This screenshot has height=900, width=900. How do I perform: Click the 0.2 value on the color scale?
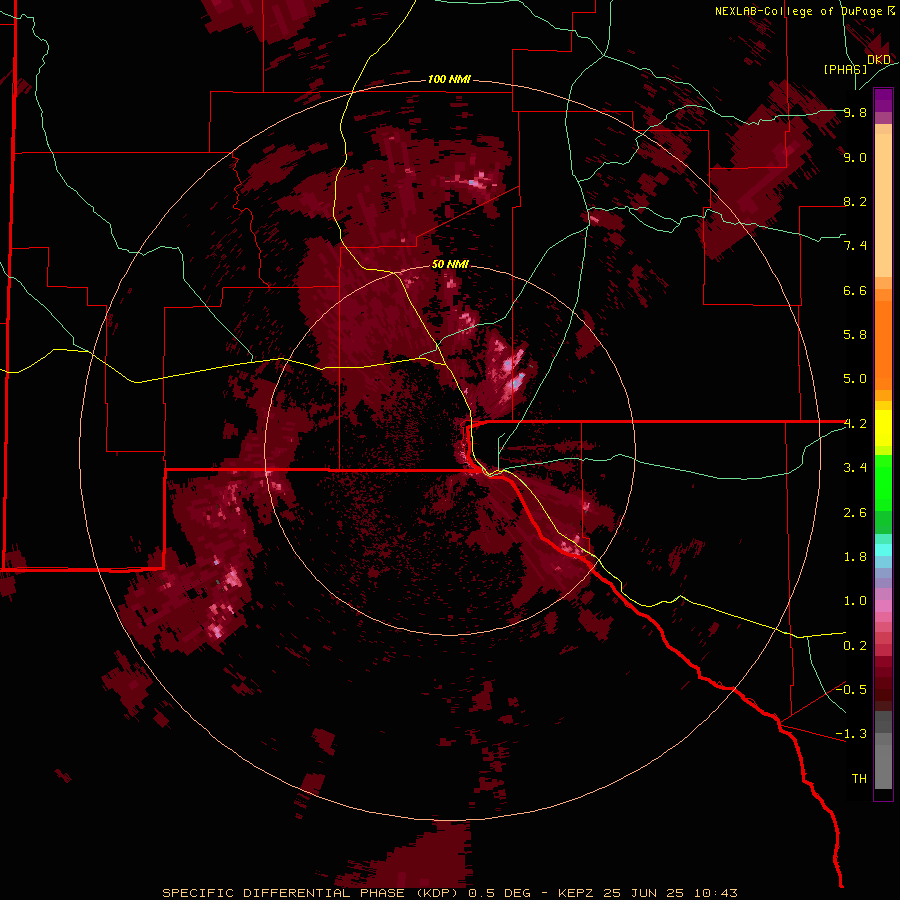[x=855, y=646]
